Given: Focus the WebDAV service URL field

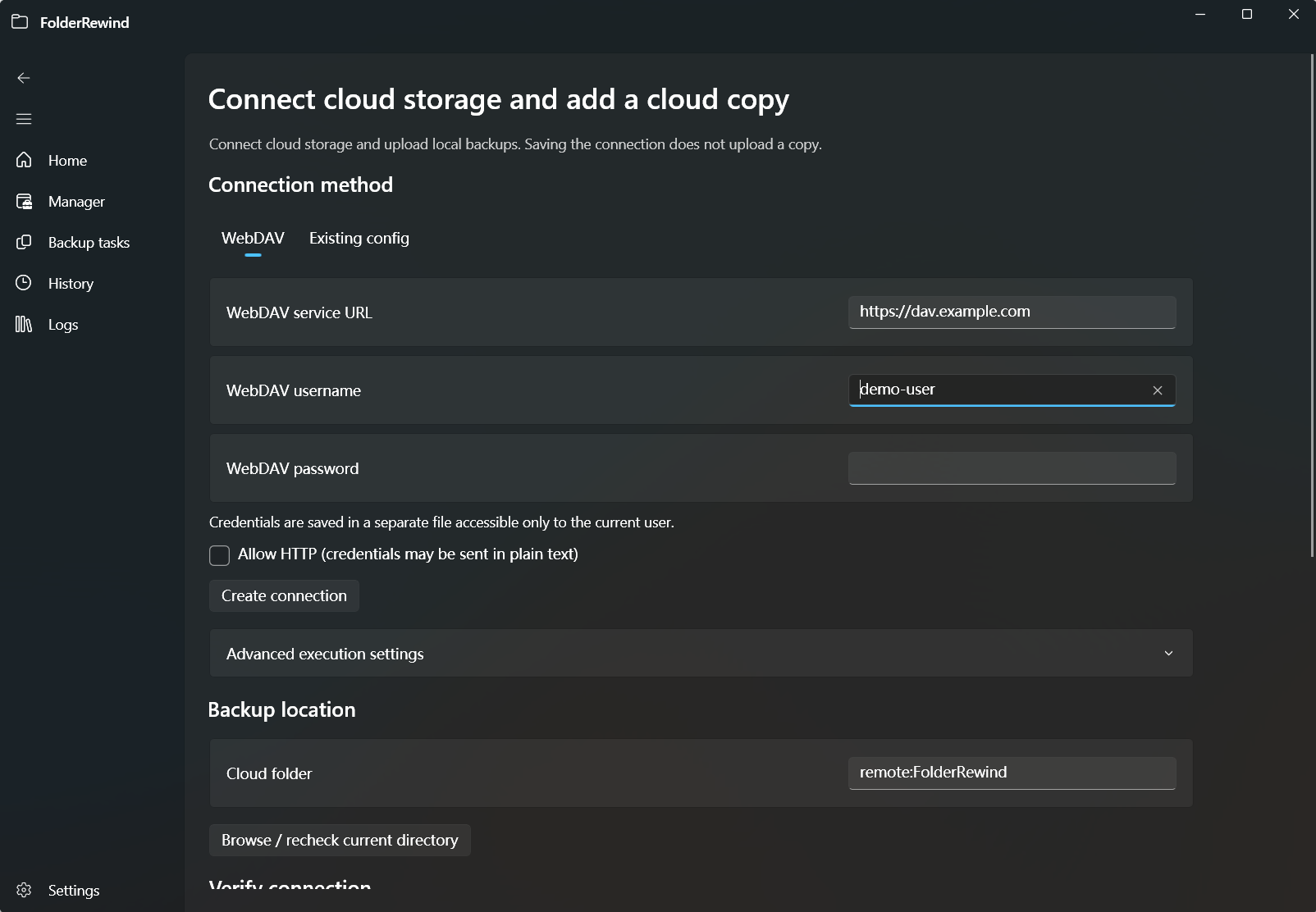Looking at the screenshot, I should click(x=1012, y=312).
